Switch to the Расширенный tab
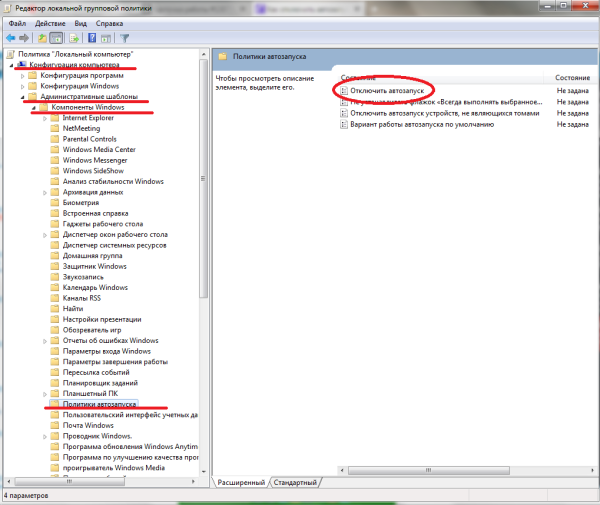The height and width of the screenshot is (505, 600). click(x=241, y=482)
